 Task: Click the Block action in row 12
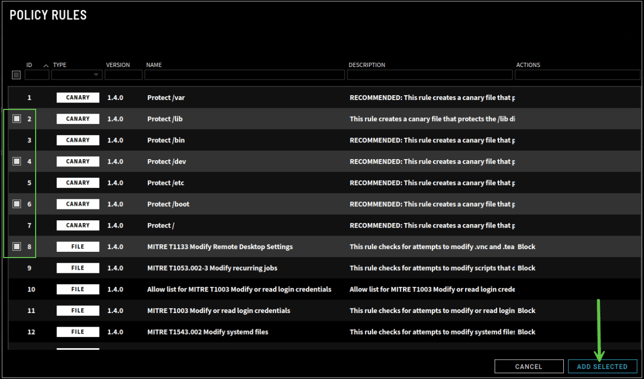pyautogui.click(x=526, y=332)
